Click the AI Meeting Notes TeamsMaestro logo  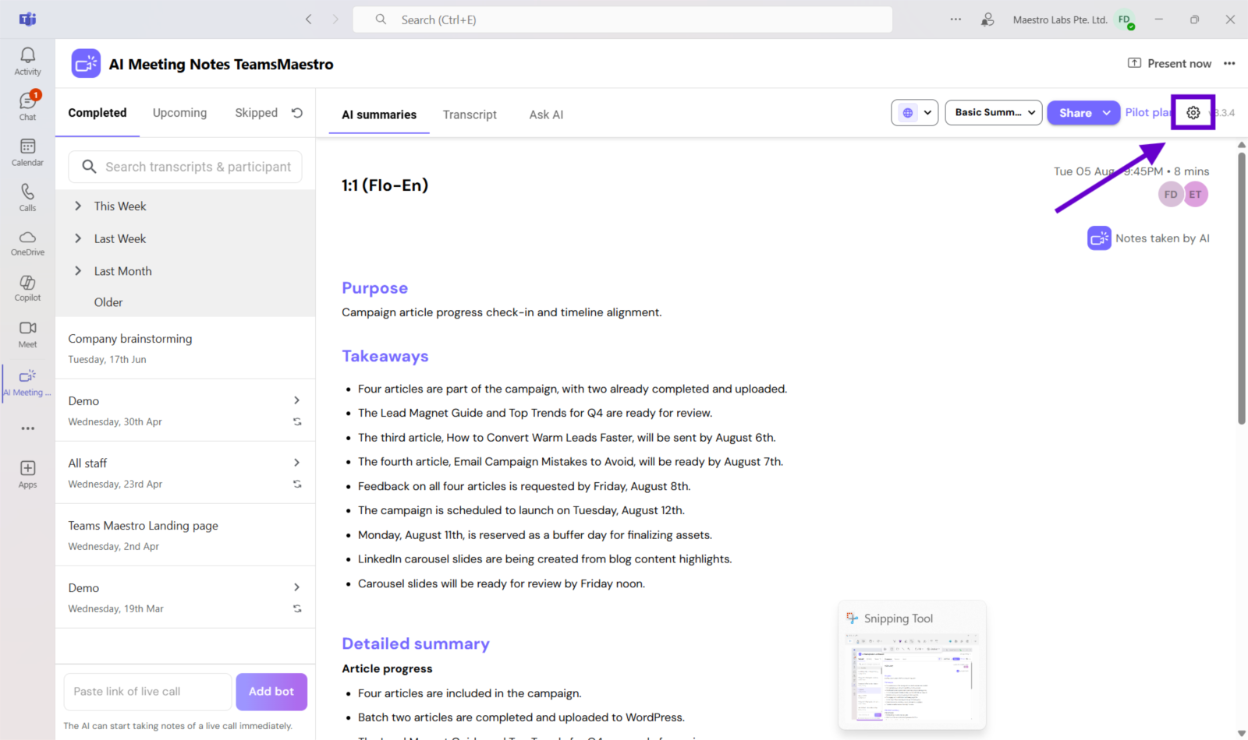[86, 63]
